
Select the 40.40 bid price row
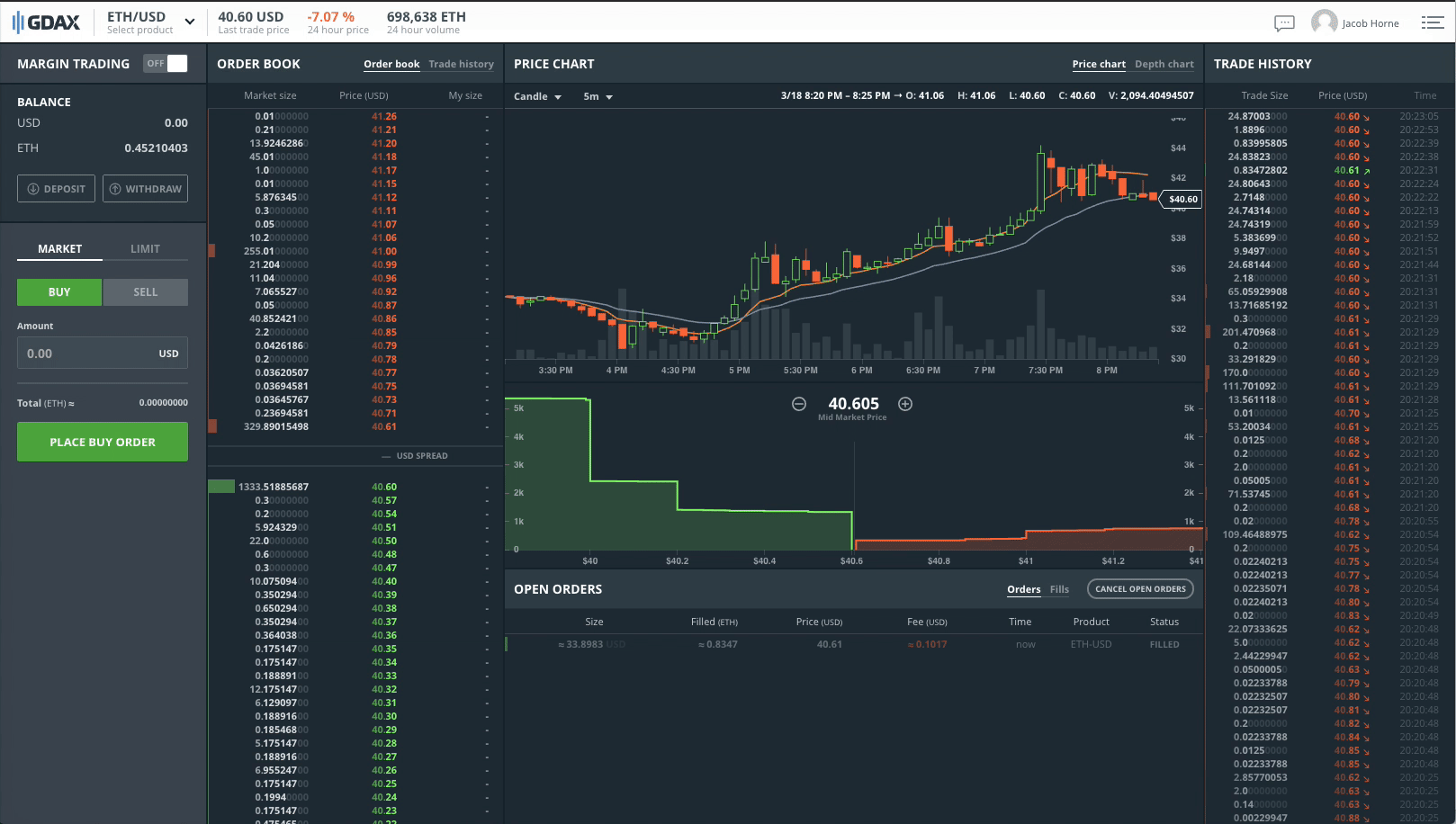coord(355,581)
